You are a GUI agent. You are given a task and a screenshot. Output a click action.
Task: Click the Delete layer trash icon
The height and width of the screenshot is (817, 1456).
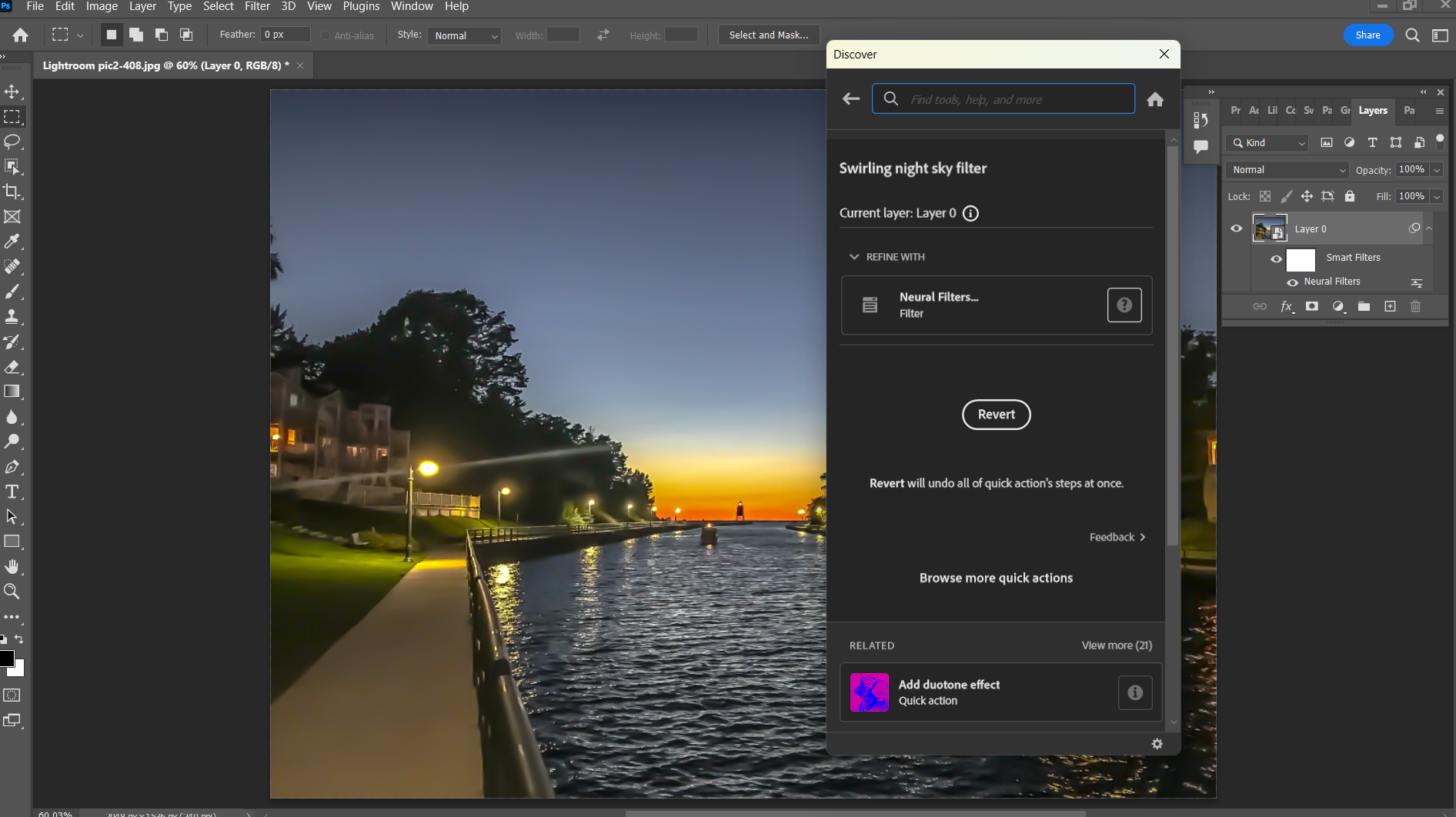tap(1416, 306)
